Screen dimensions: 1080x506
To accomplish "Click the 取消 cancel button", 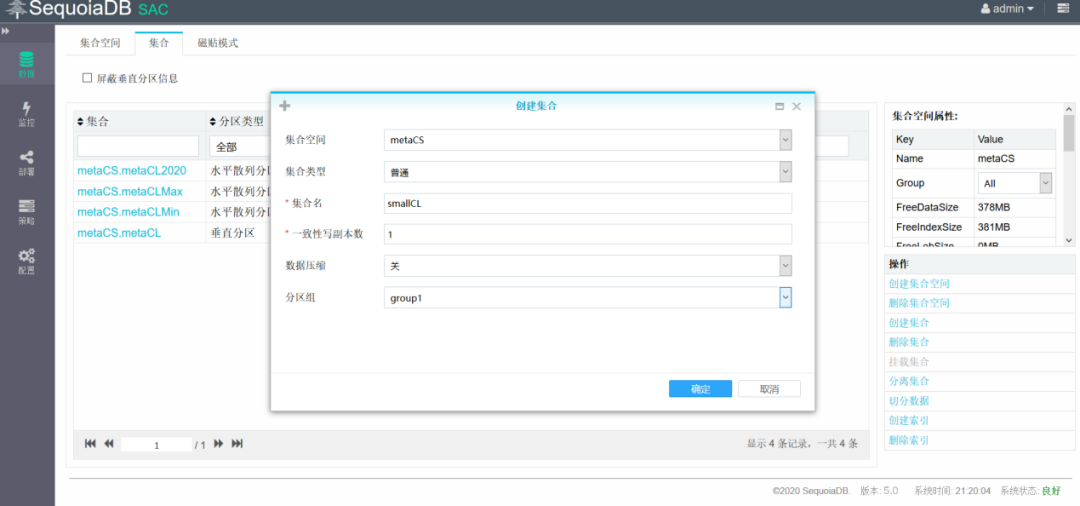I will coord(769,389).
